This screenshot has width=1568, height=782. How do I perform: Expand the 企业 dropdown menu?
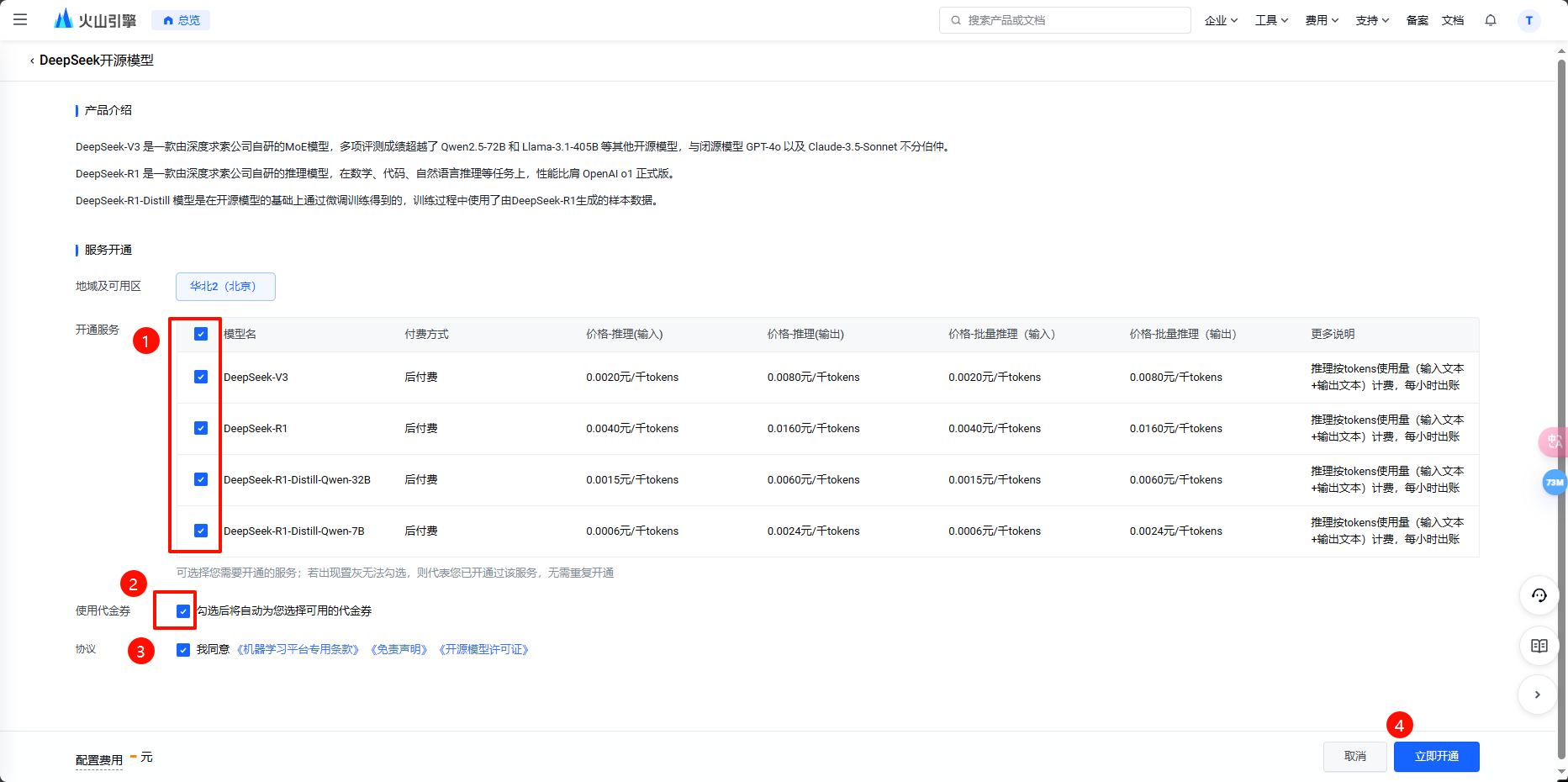click(x=1221, y=20)
